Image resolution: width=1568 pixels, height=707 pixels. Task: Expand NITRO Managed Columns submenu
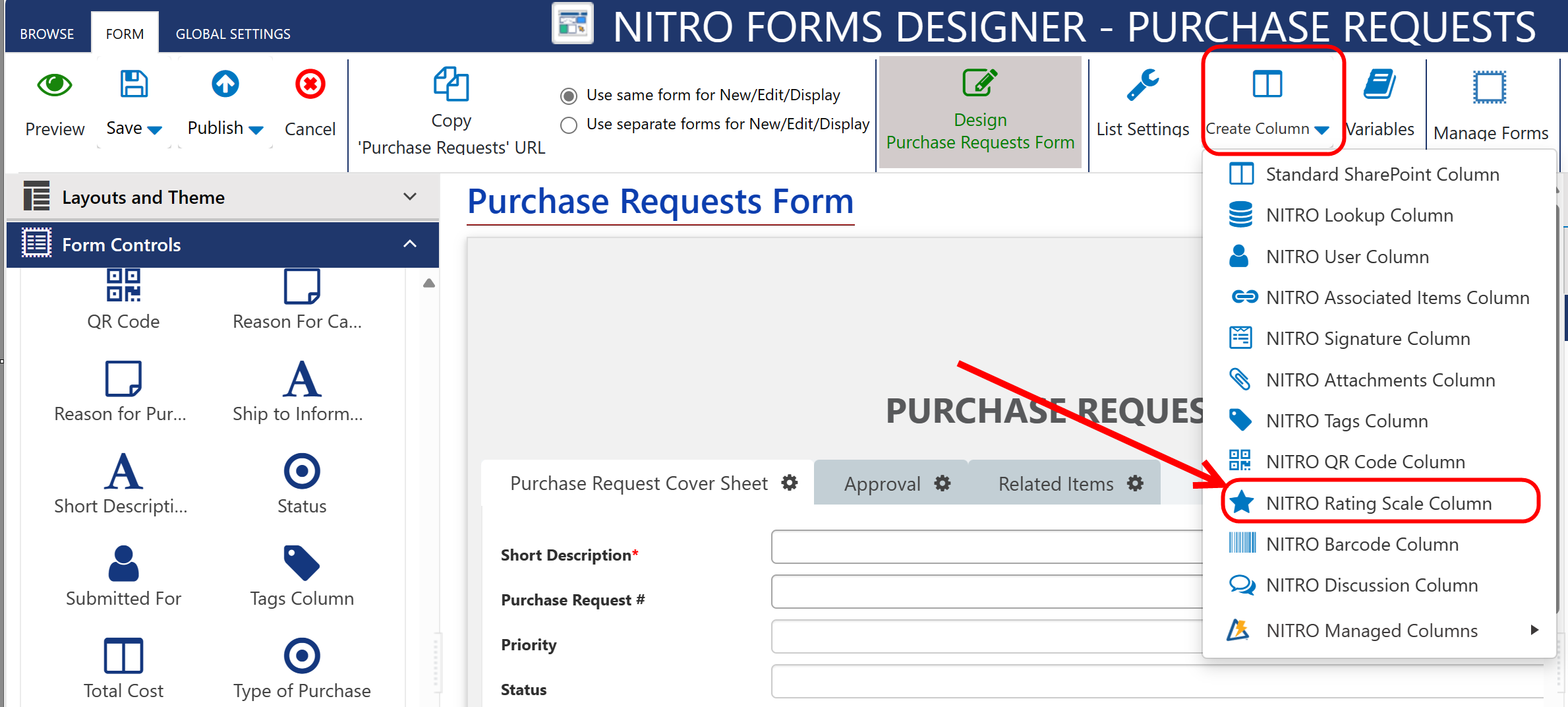(1379, 630)
